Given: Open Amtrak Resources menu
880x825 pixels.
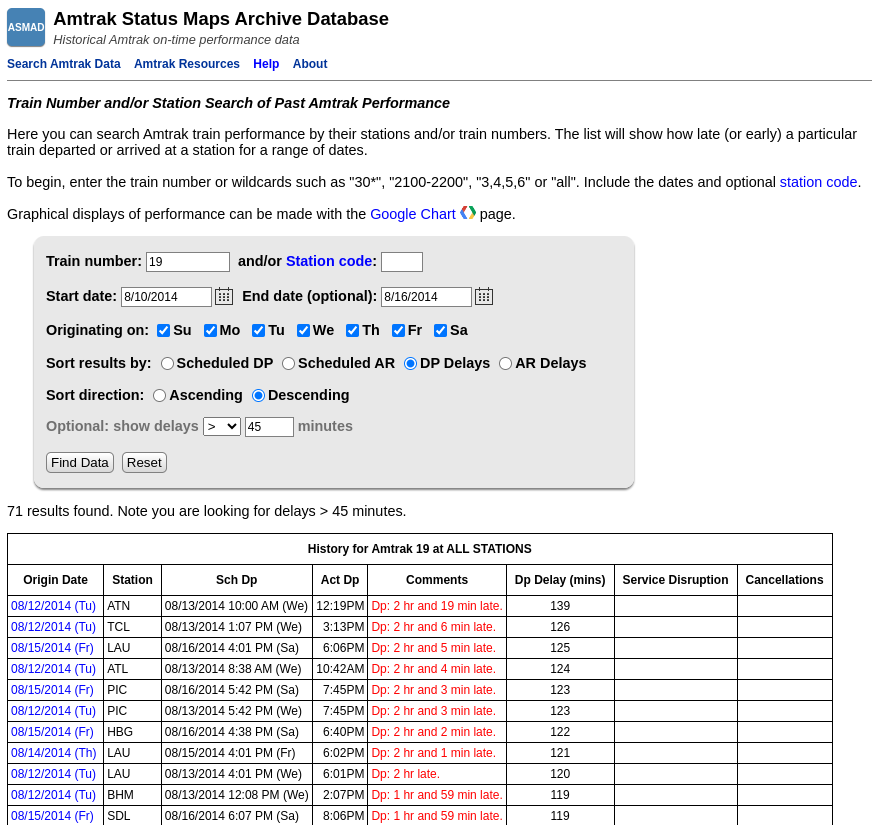Looking at the screenshot, I should pyautogui.click(x=187, y=64).
